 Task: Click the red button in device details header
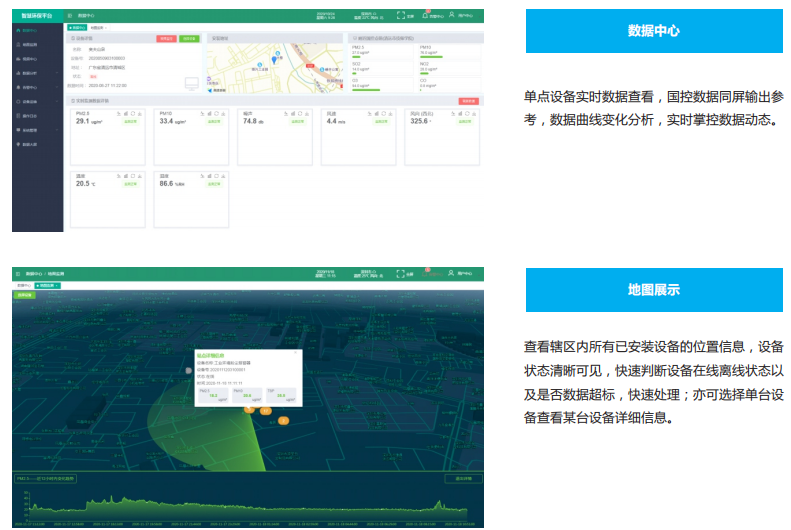[166, 38]
